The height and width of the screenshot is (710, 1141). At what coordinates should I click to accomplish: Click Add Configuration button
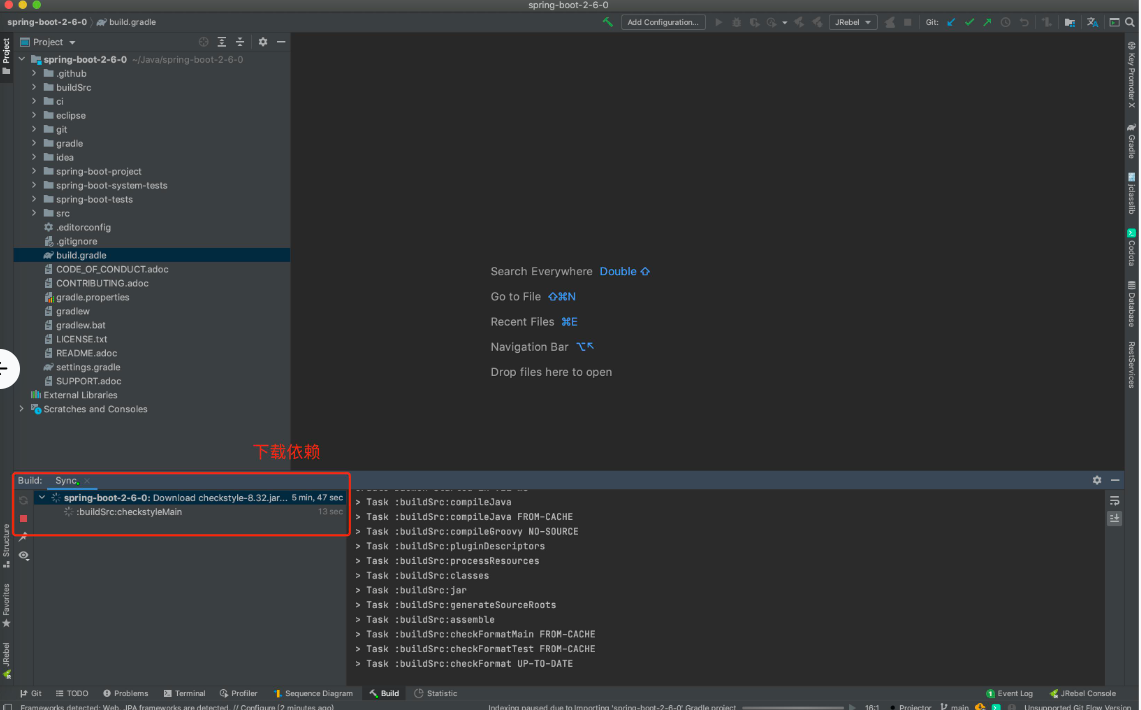pos(663,23)
